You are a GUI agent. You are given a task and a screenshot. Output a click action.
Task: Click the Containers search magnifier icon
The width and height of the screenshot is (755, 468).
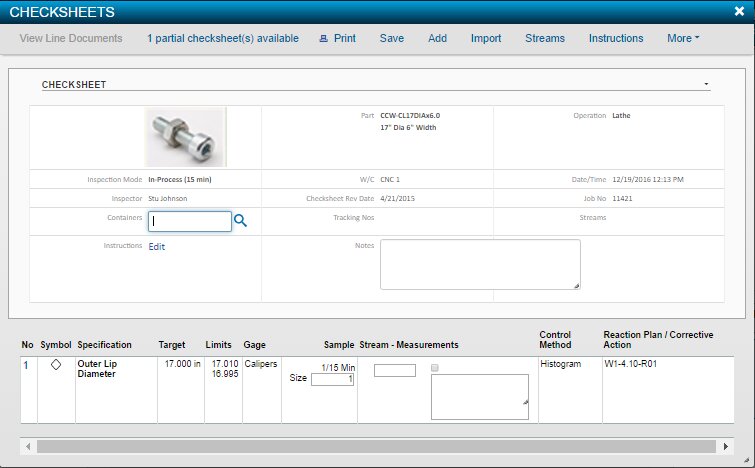tap(241, 221)
